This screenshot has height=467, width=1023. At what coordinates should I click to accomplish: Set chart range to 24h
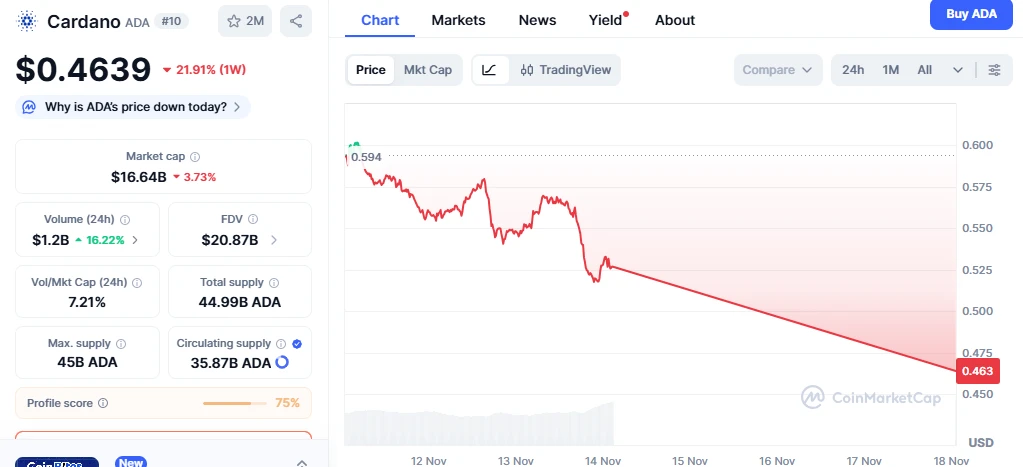(x=853, y=70)
